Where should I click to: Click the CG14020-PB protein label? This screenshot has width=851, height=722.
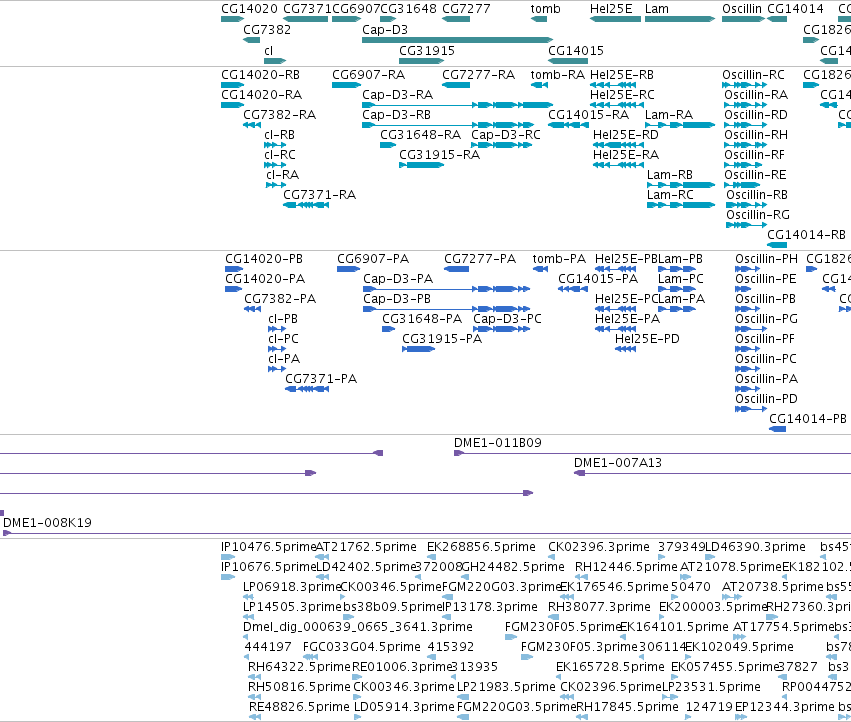point(264,258)
